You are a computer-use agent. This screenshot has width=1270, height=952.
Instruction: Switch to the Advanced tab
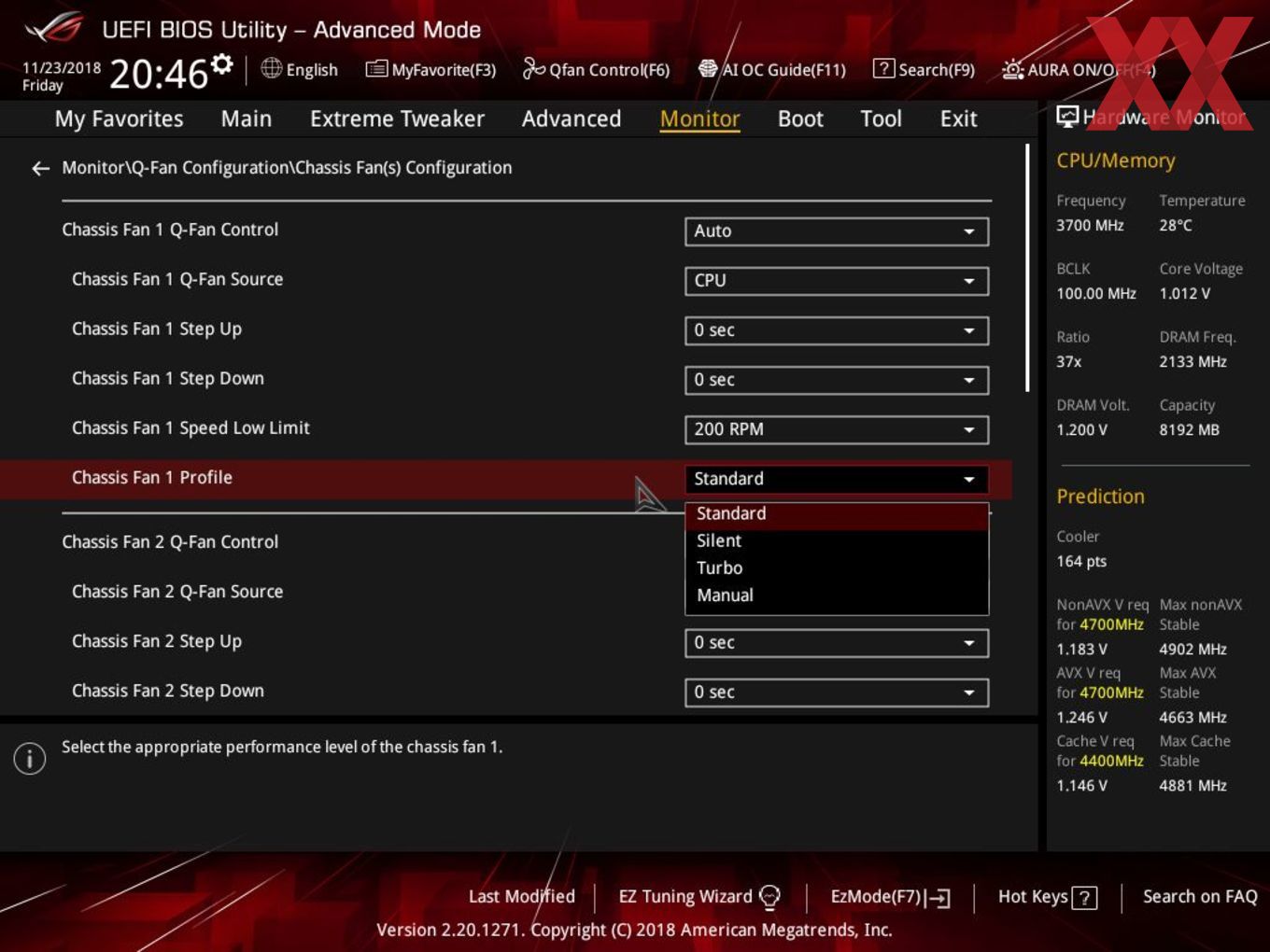click(571, 119)
